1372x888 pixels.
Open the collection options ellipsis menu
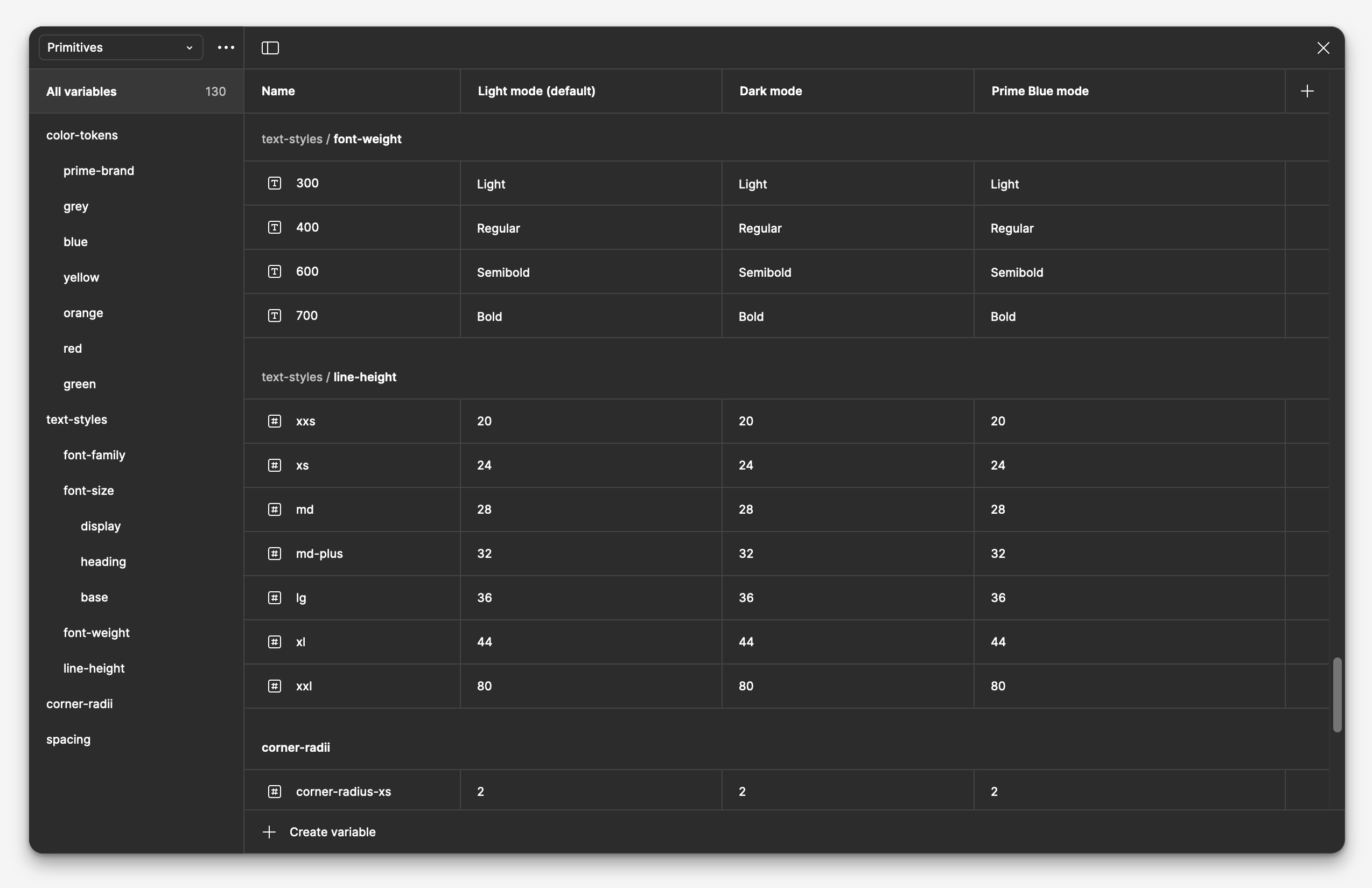click(226, 48)
